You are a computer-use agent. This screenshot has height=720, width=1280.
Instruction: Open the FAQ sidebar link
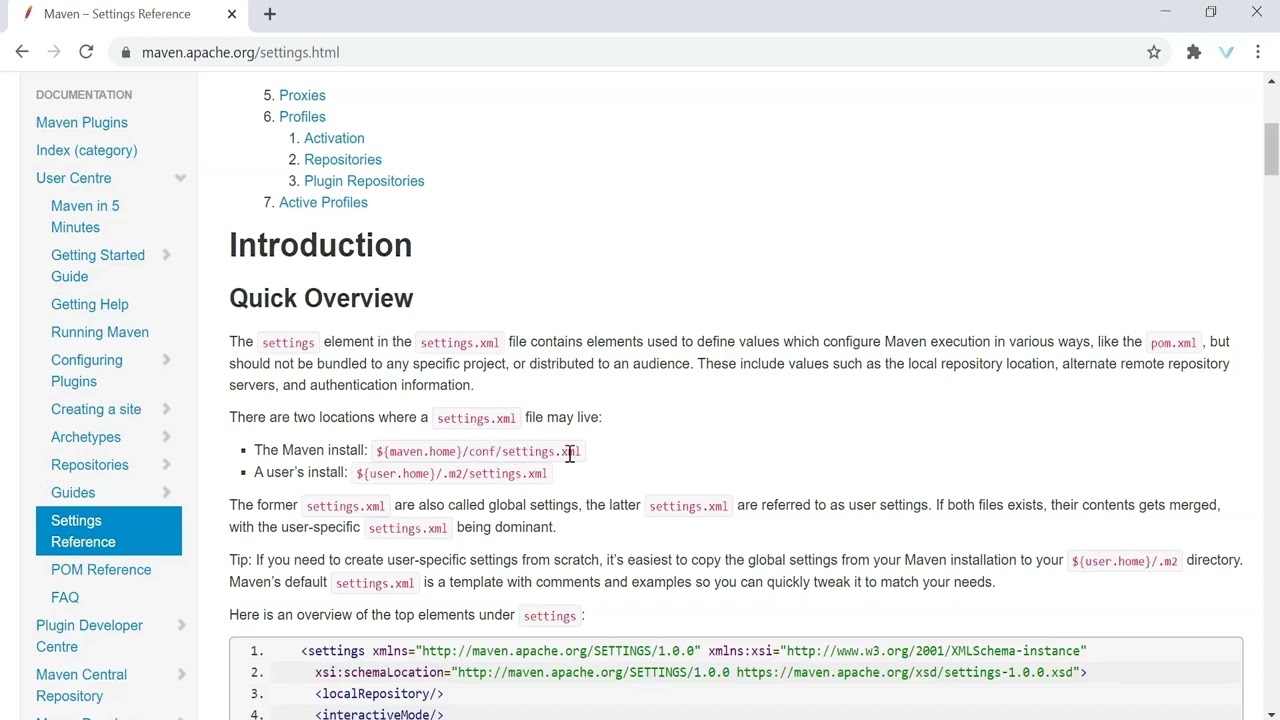coord(65,597)
